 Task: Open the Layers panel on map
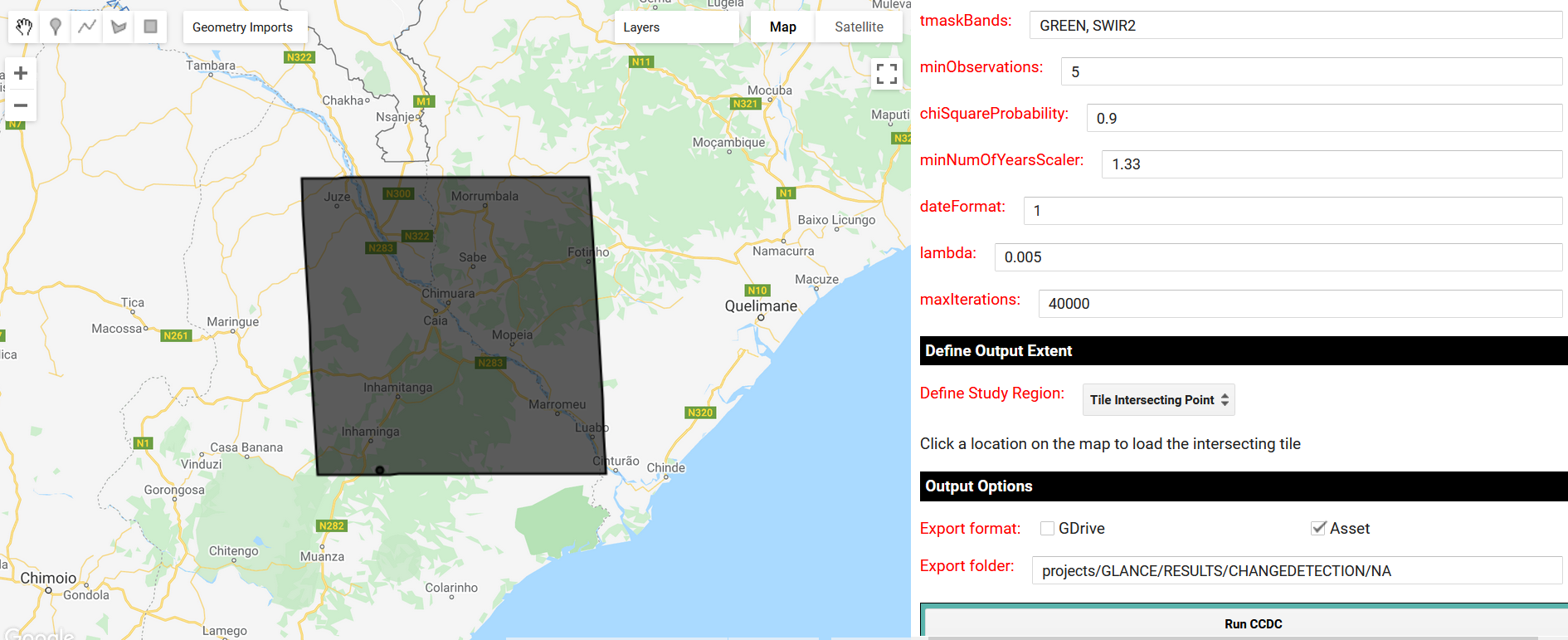(x=641, y=27)
